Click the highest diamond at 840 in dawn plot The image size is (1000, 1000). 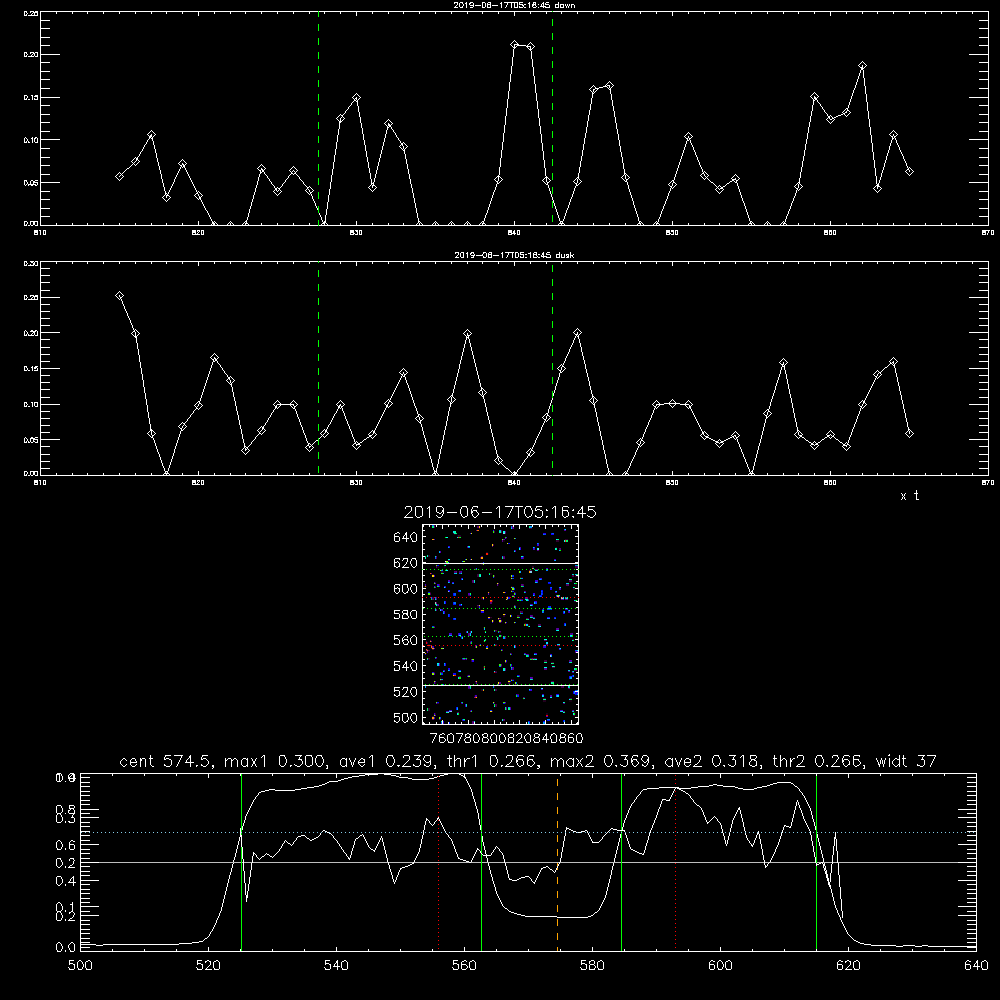point(515,44)
